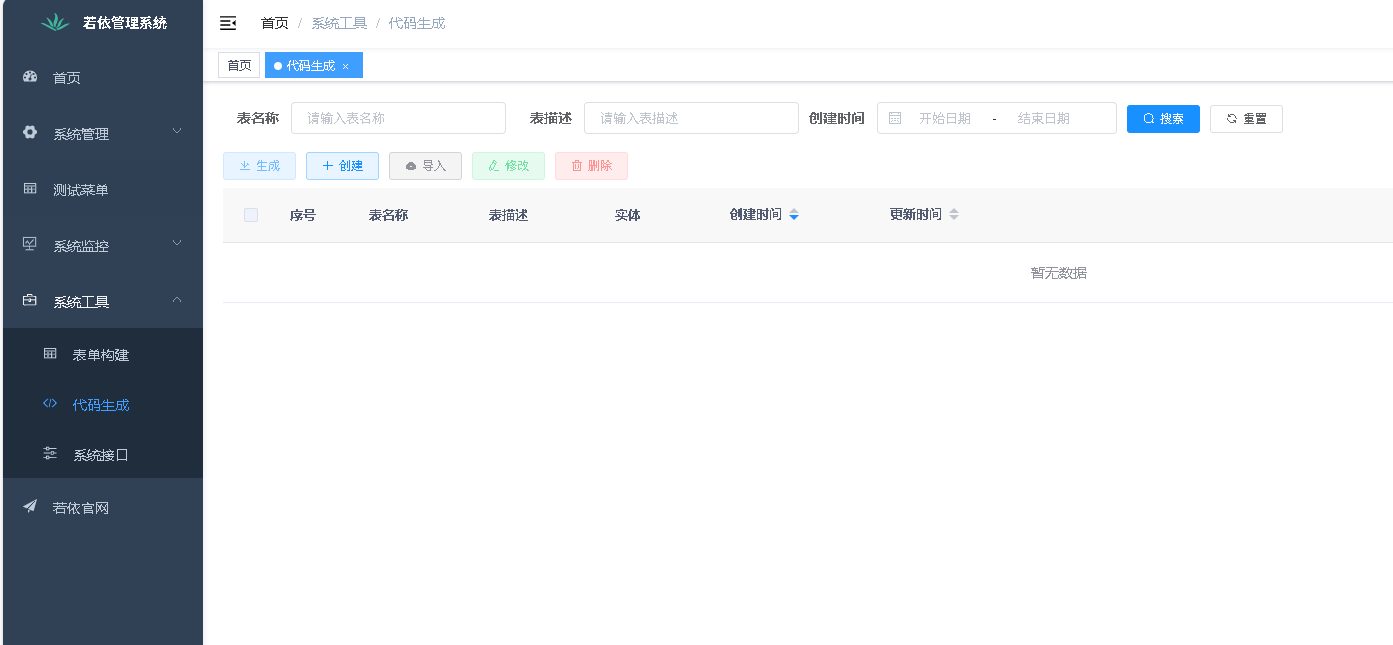Image resolution: width=1393 pixels, height=645 pixels.
Task: Sort the table by 更新时间 column arrows
Action: click(x=954, y=215)
